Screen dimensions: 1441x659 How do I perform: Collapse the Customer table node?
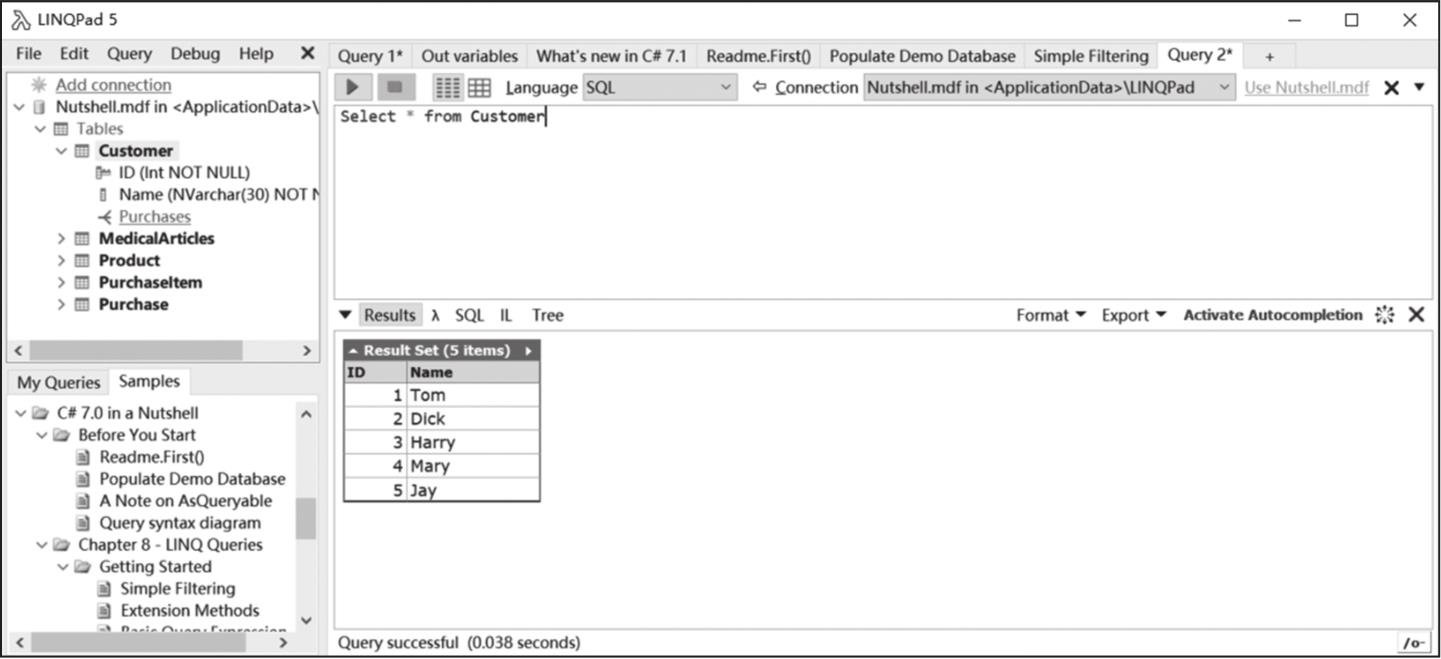click(61, 151)
